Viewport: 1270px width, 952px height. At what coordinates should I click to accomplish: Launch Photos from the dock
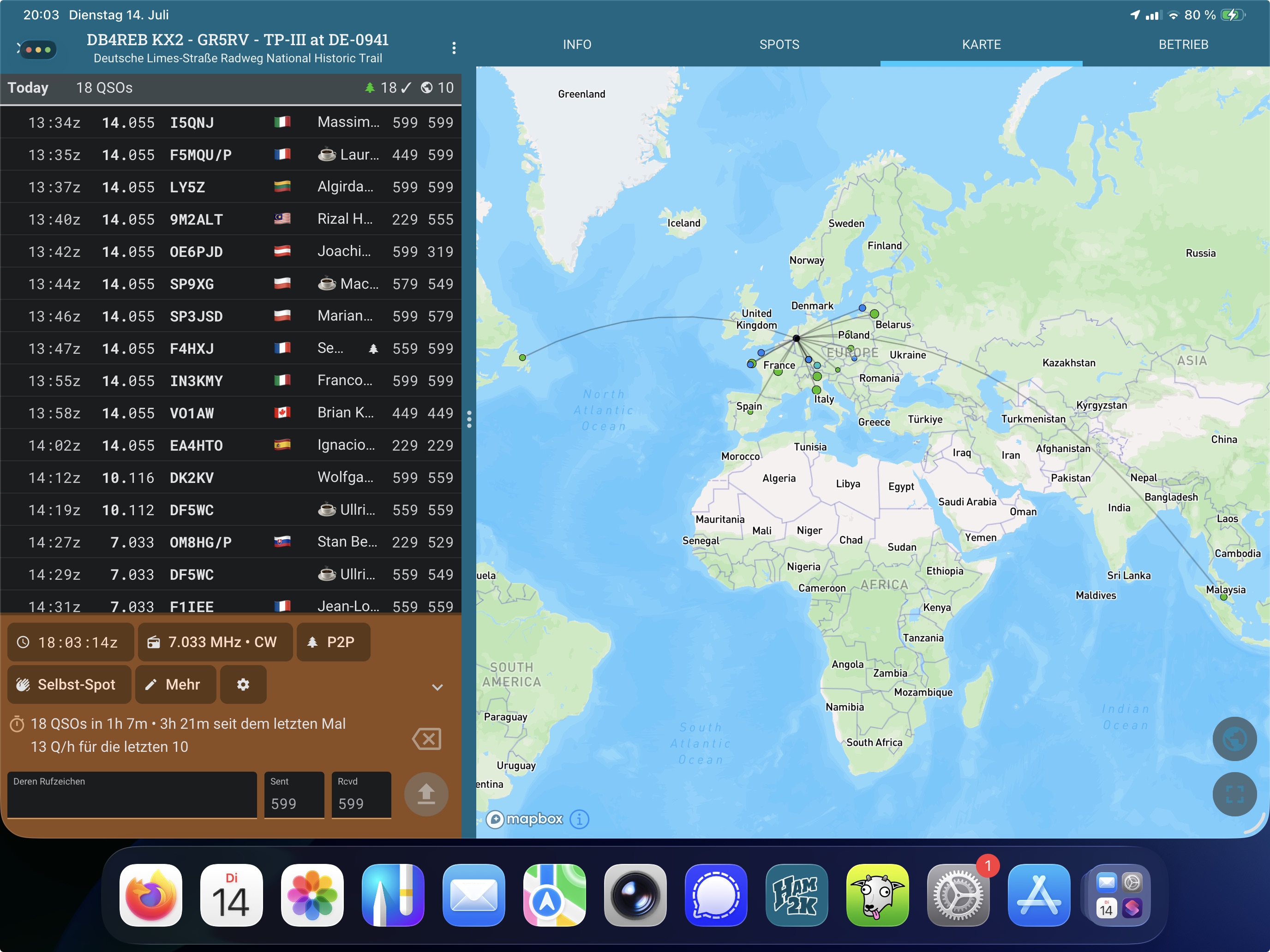pos(312,895)
